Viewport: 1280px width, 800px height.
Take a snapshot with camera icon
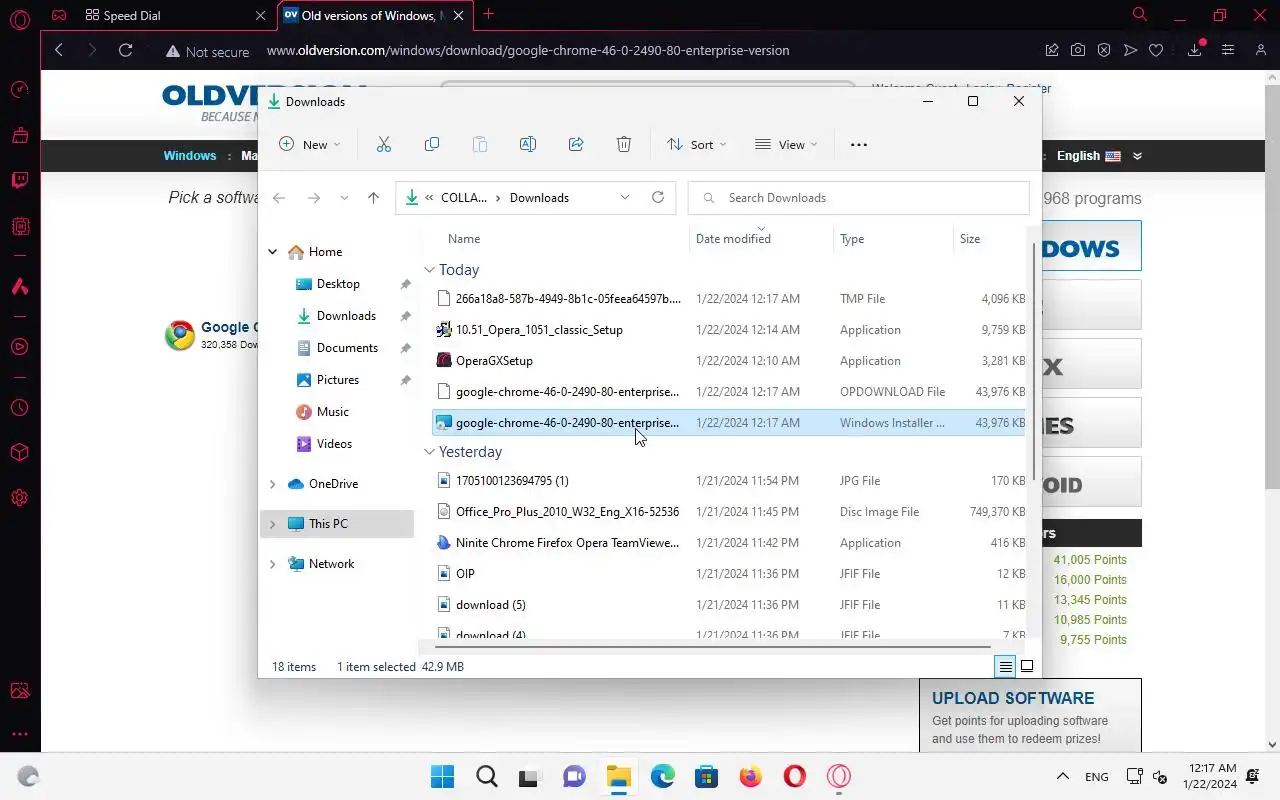tap(1078, 50)
